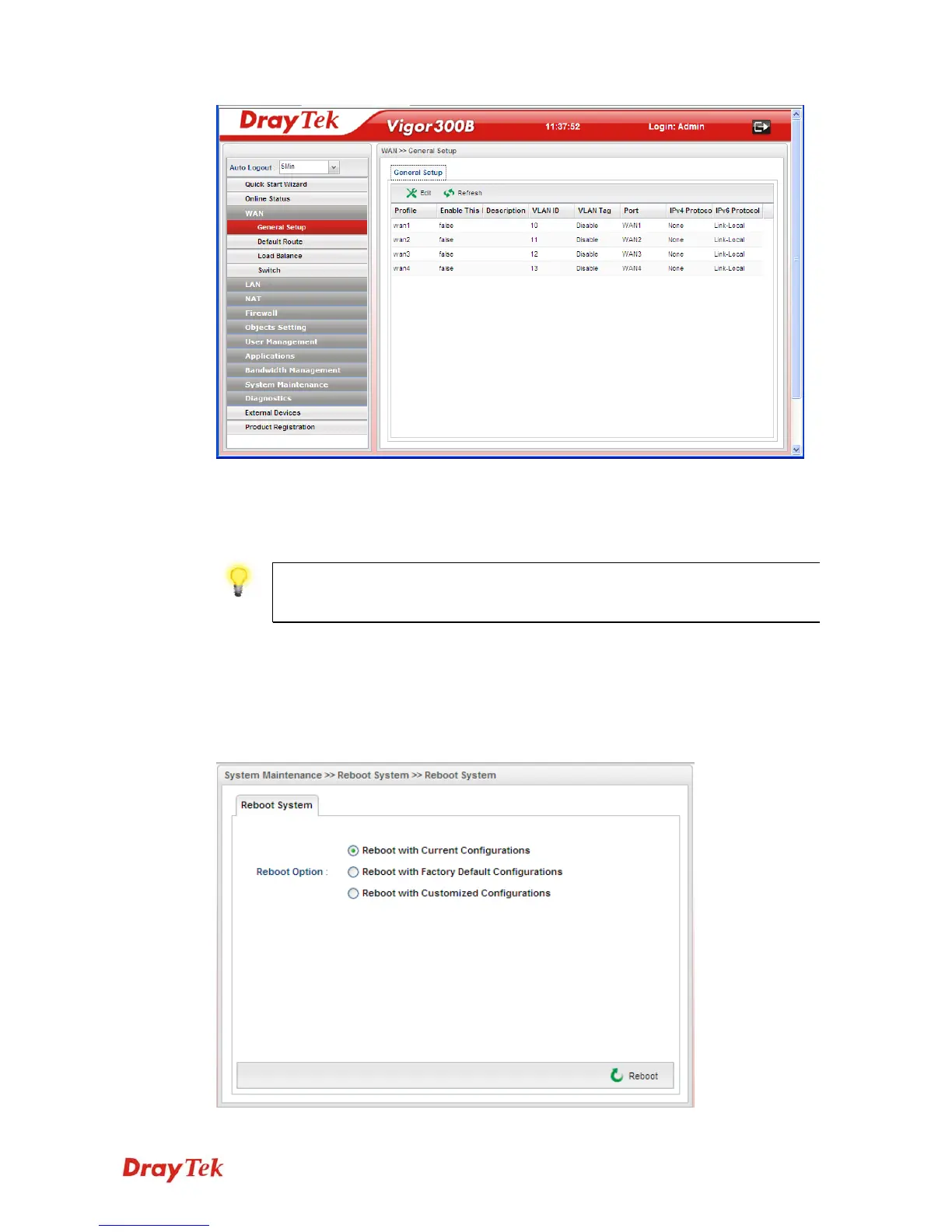Open the General Setup tab

click(418, 173)
